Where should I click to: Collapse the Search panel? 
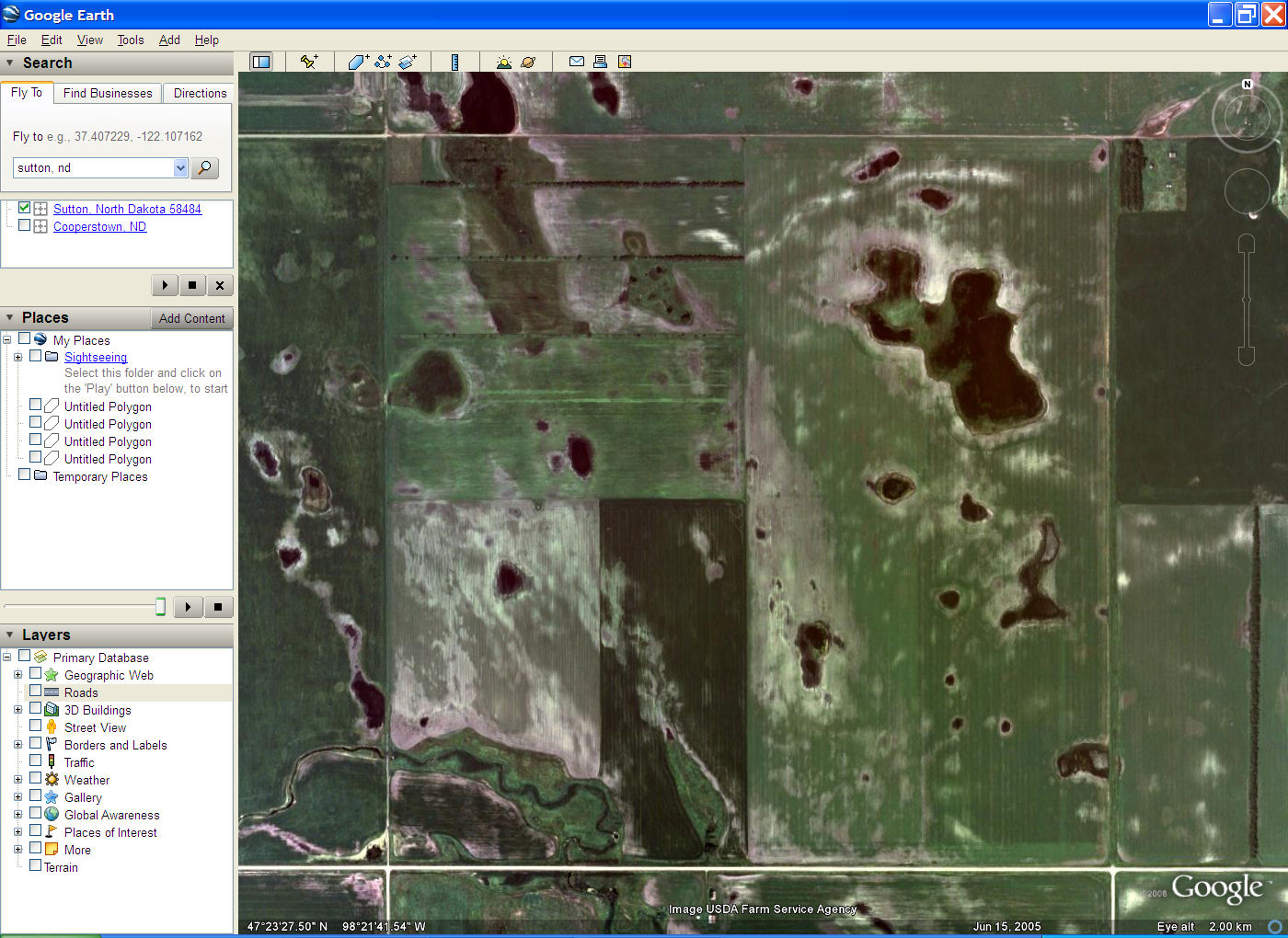tap(10, 63)
